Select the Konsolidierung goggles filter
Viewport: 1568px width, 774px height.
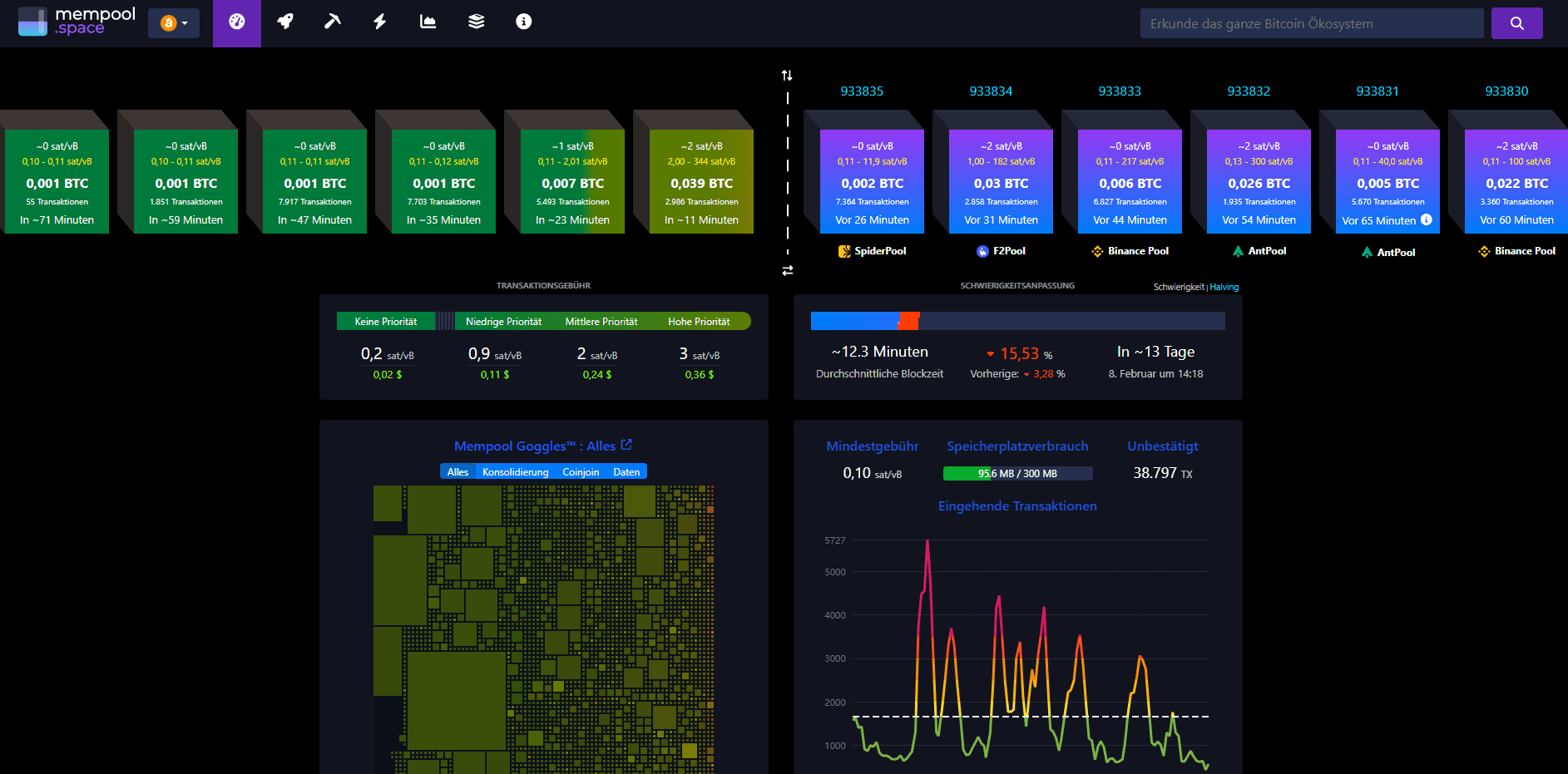pos(517,471)
